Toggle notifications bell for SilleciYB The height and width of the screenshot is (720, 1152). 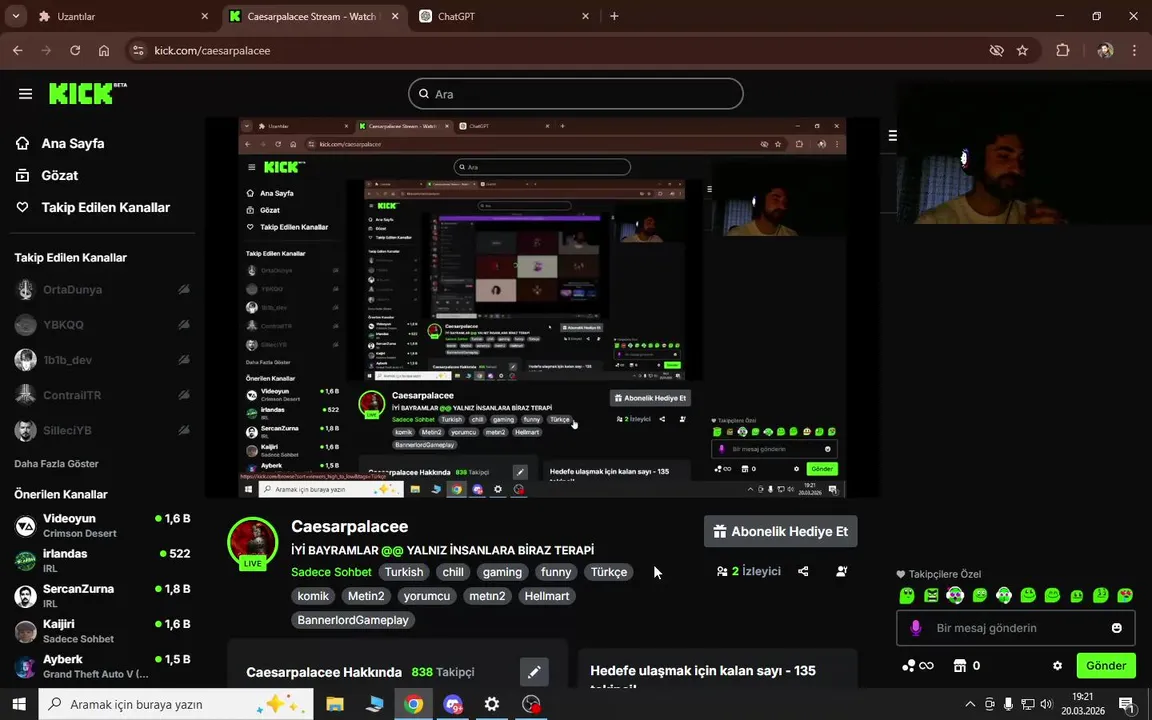coord(184,431)
